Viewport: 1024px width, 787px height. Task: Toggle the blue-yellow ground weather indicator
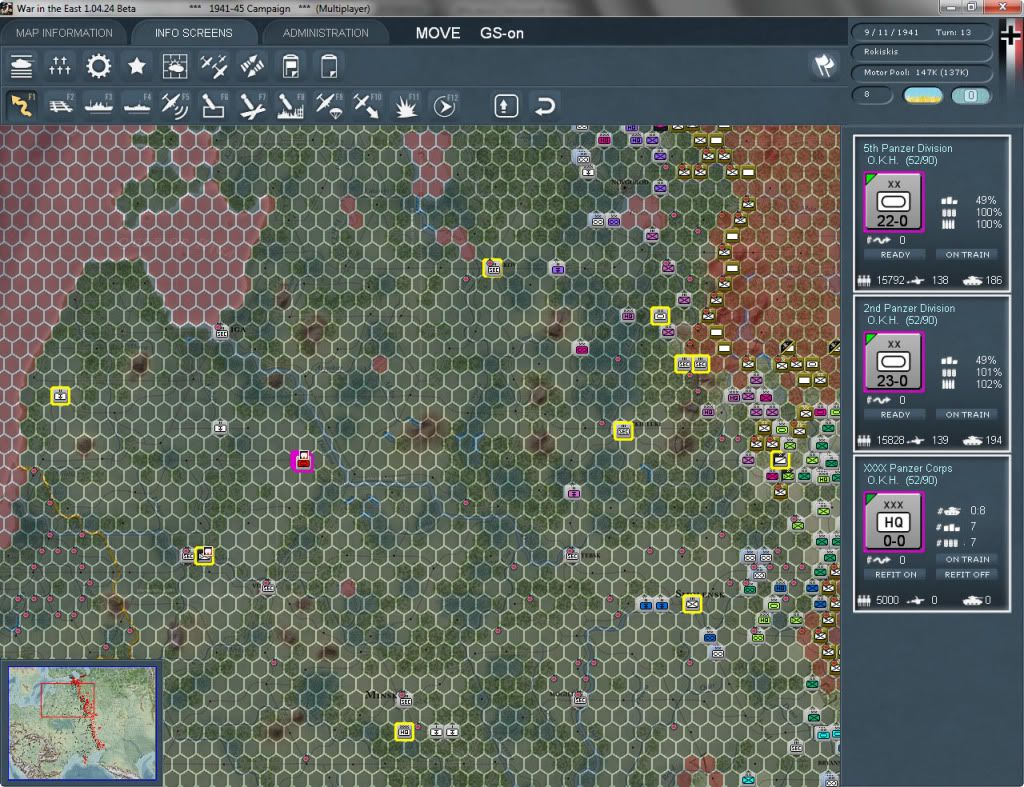[922, 95]
